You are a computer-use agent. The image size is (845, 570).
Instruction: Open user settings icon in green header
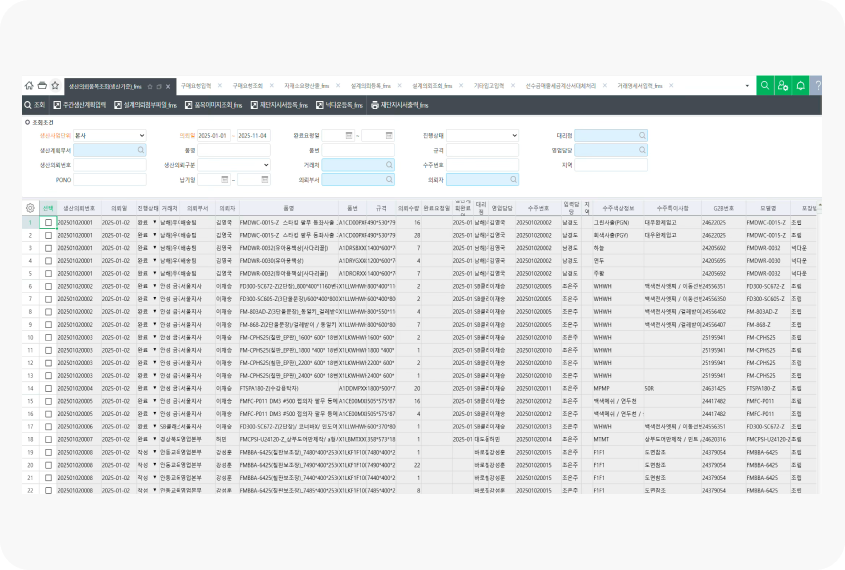pyautogui.click(x=783, y=86)
